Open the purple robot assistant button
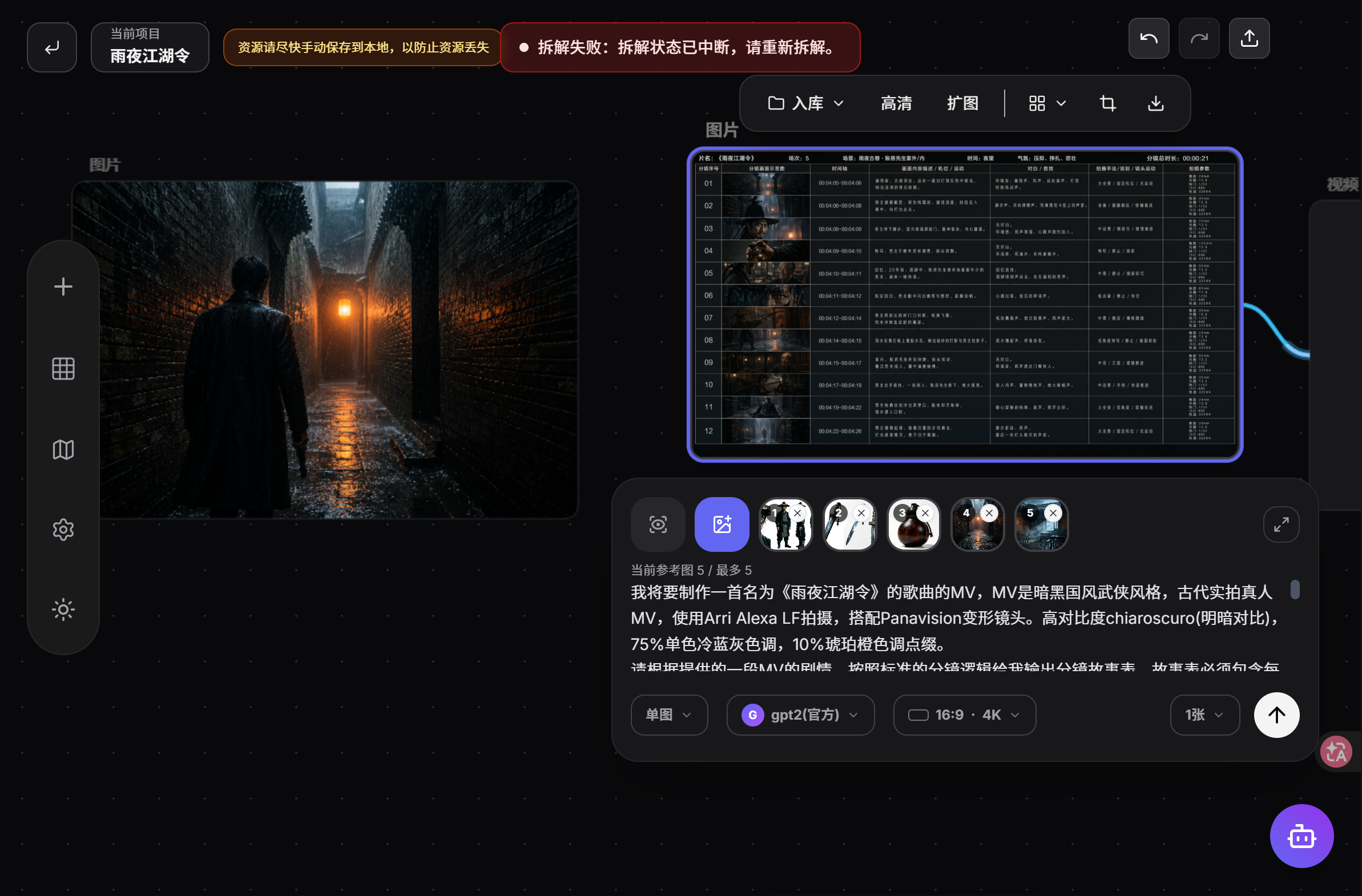The image size is (1362, 896). (1302, 837)
